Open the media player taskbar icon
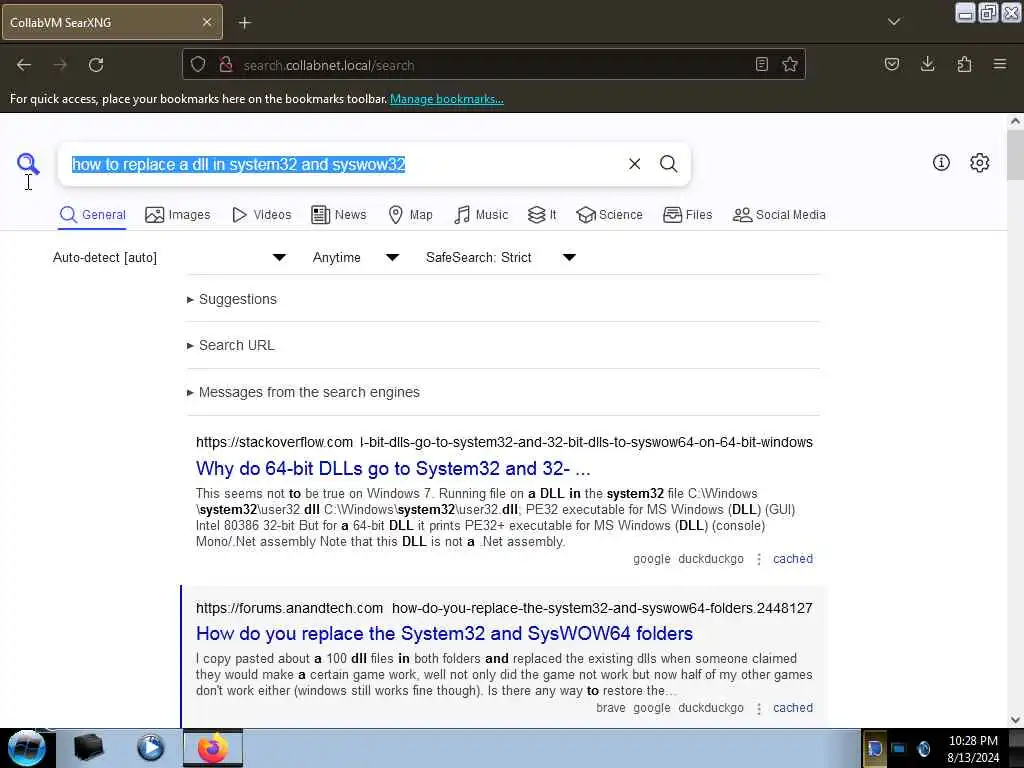 (x=150, y=748)
